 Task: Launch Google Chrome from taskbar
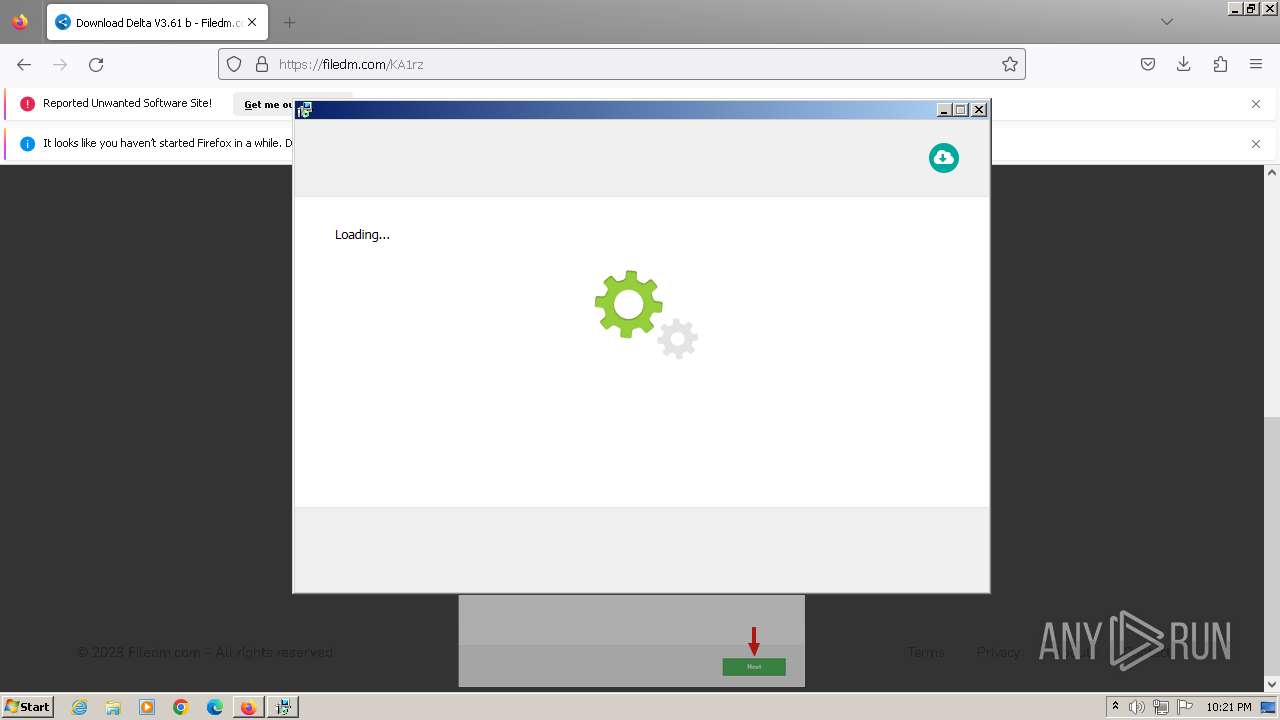181,707
